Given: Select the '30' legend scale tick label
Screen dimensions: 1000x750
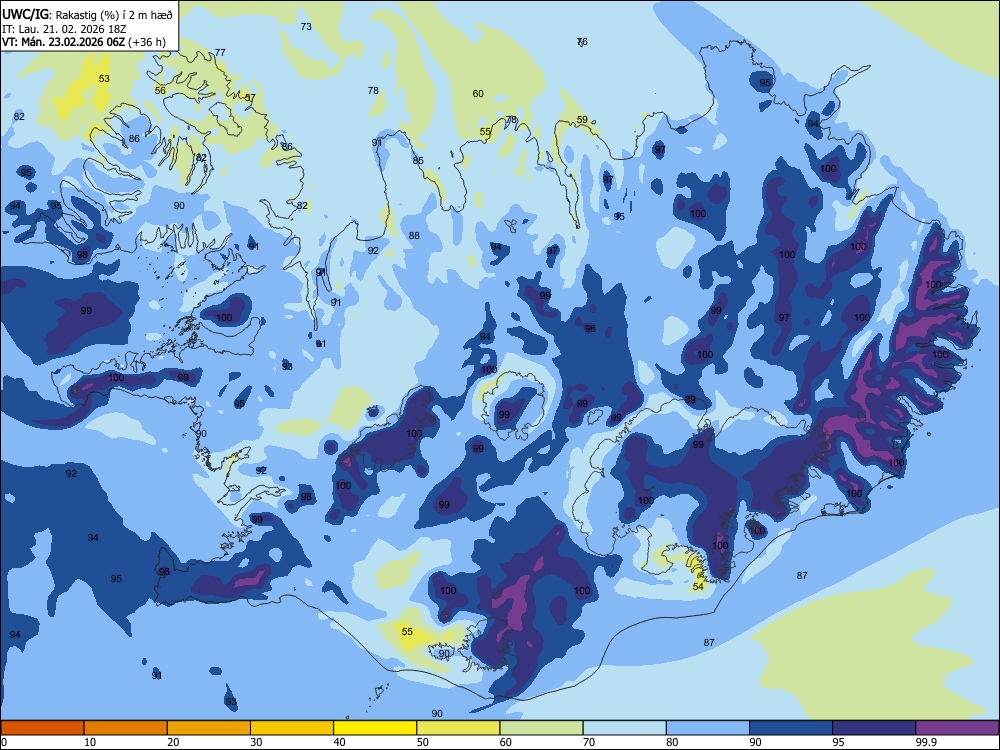Looking at the screenshot, I should [256, 742].
